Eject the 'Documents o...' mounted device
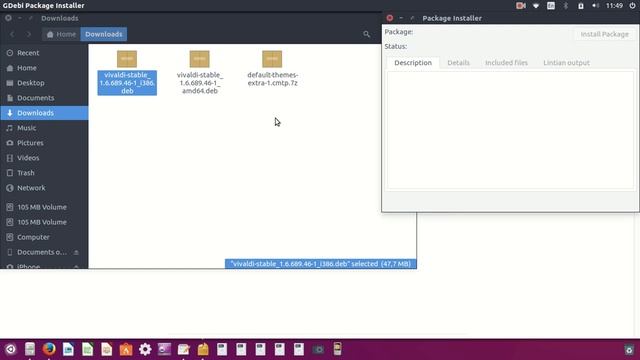Screen dimensions: 640x360 point(76,252)
